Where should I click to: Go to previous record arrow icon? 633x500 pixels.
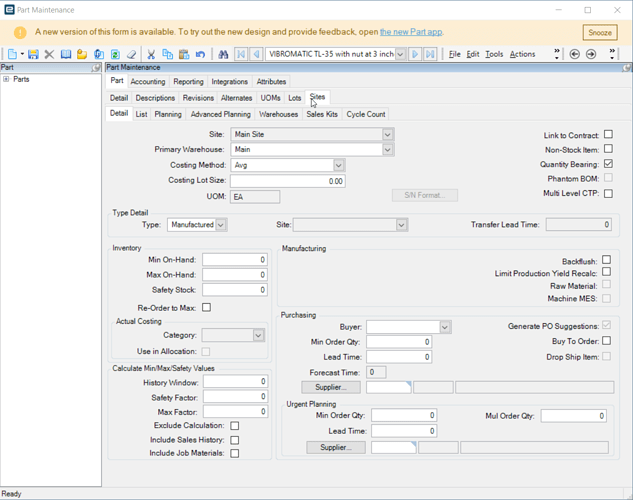tap(256, 54)
